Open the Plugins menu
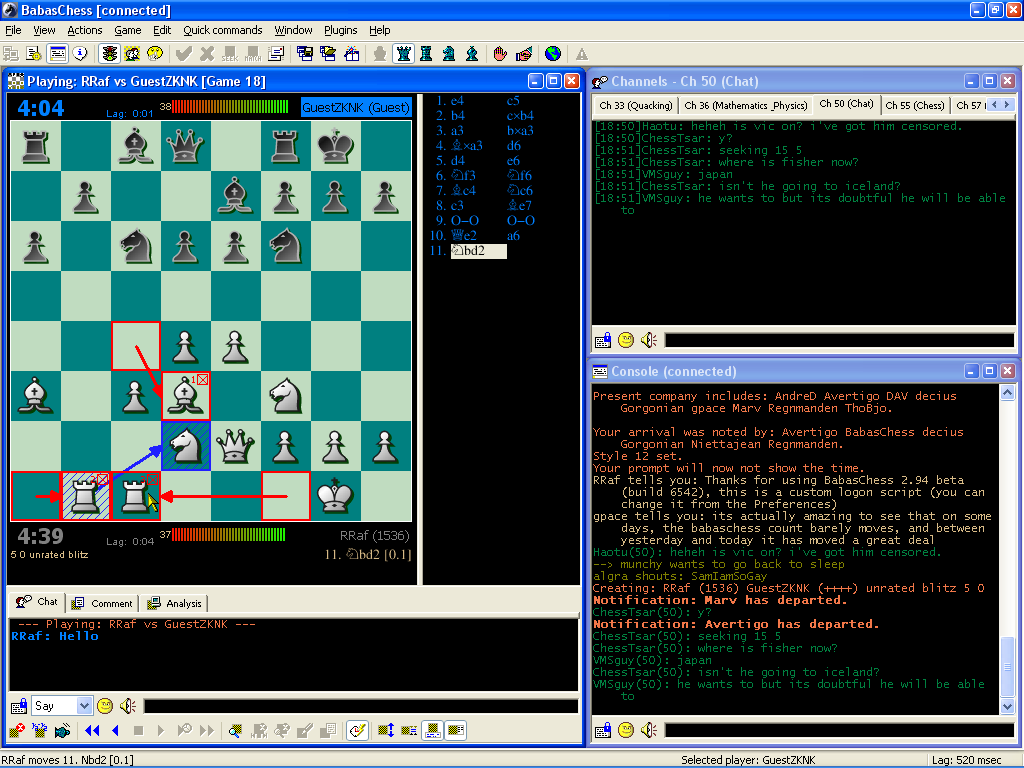 tap(341, 30)
